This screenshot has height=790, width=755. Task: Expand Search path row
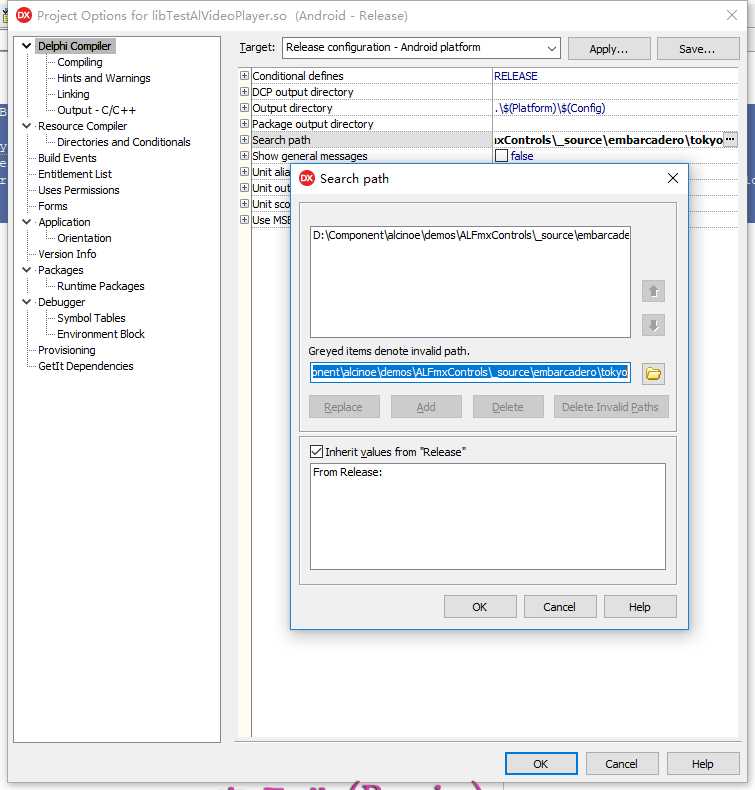coord(244,140)
